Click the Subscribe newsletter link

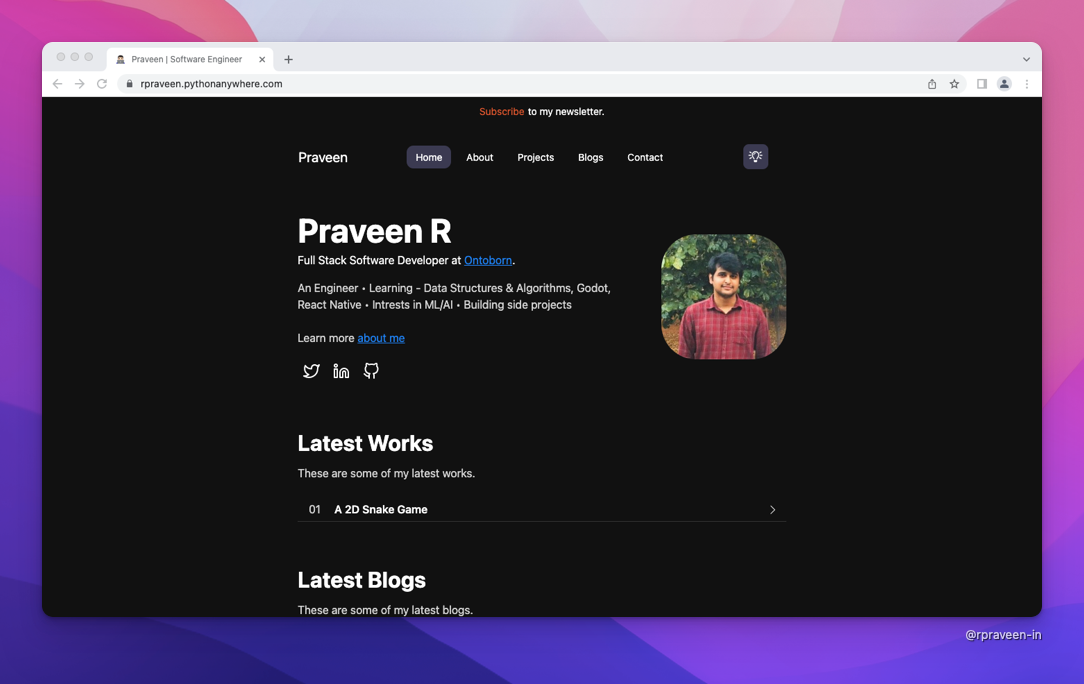tap(502, 111)
